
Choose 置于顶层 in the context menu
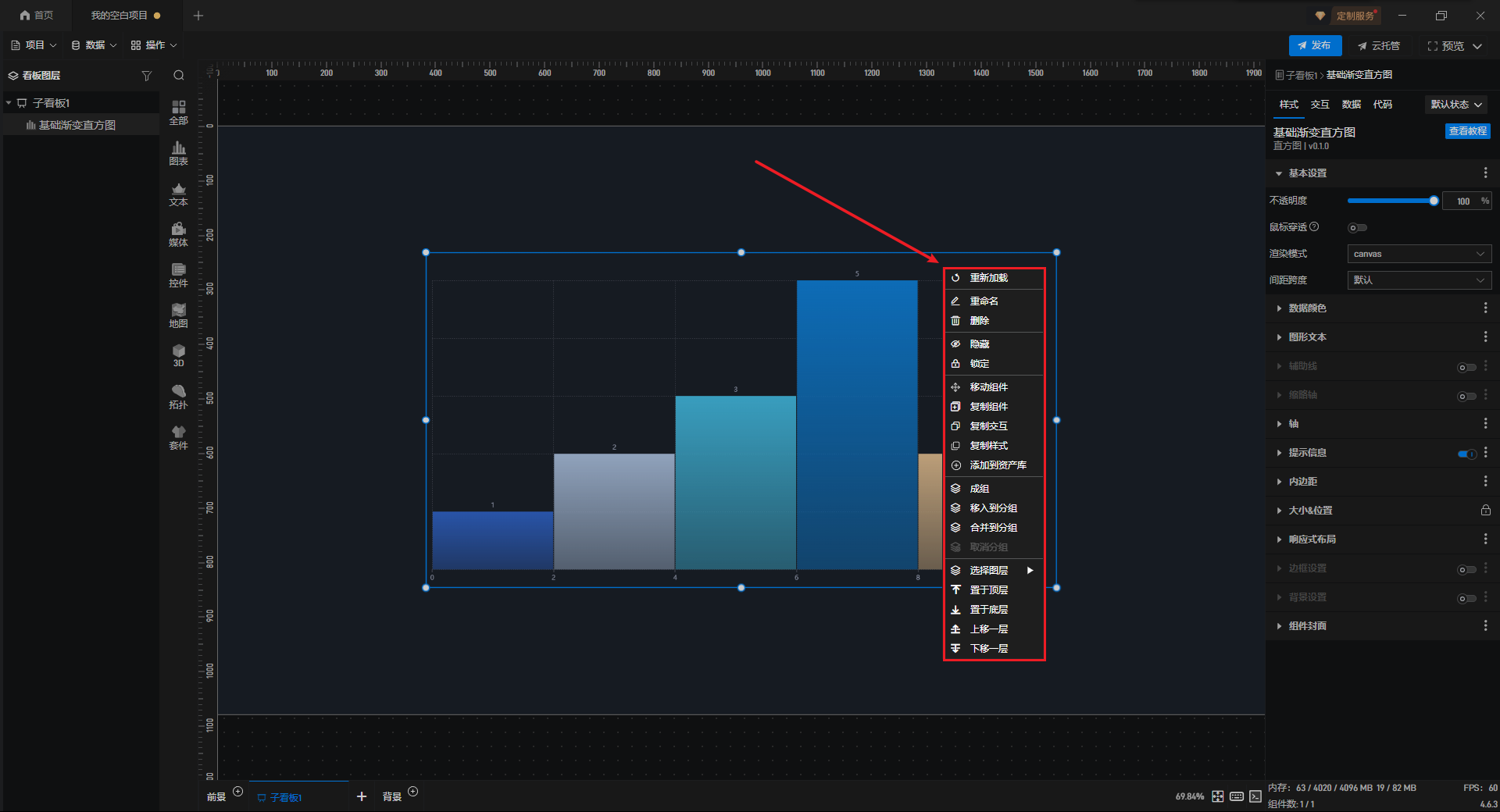[994, 590]
